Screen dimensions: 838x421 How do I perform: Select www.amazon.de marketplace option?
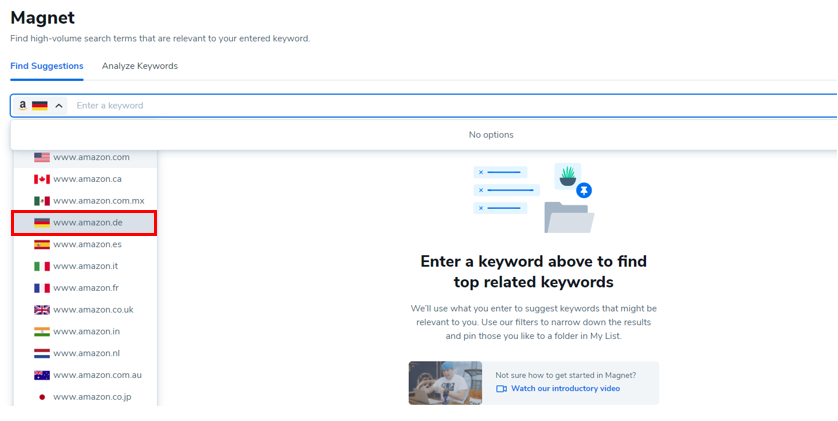pos(84,223)
